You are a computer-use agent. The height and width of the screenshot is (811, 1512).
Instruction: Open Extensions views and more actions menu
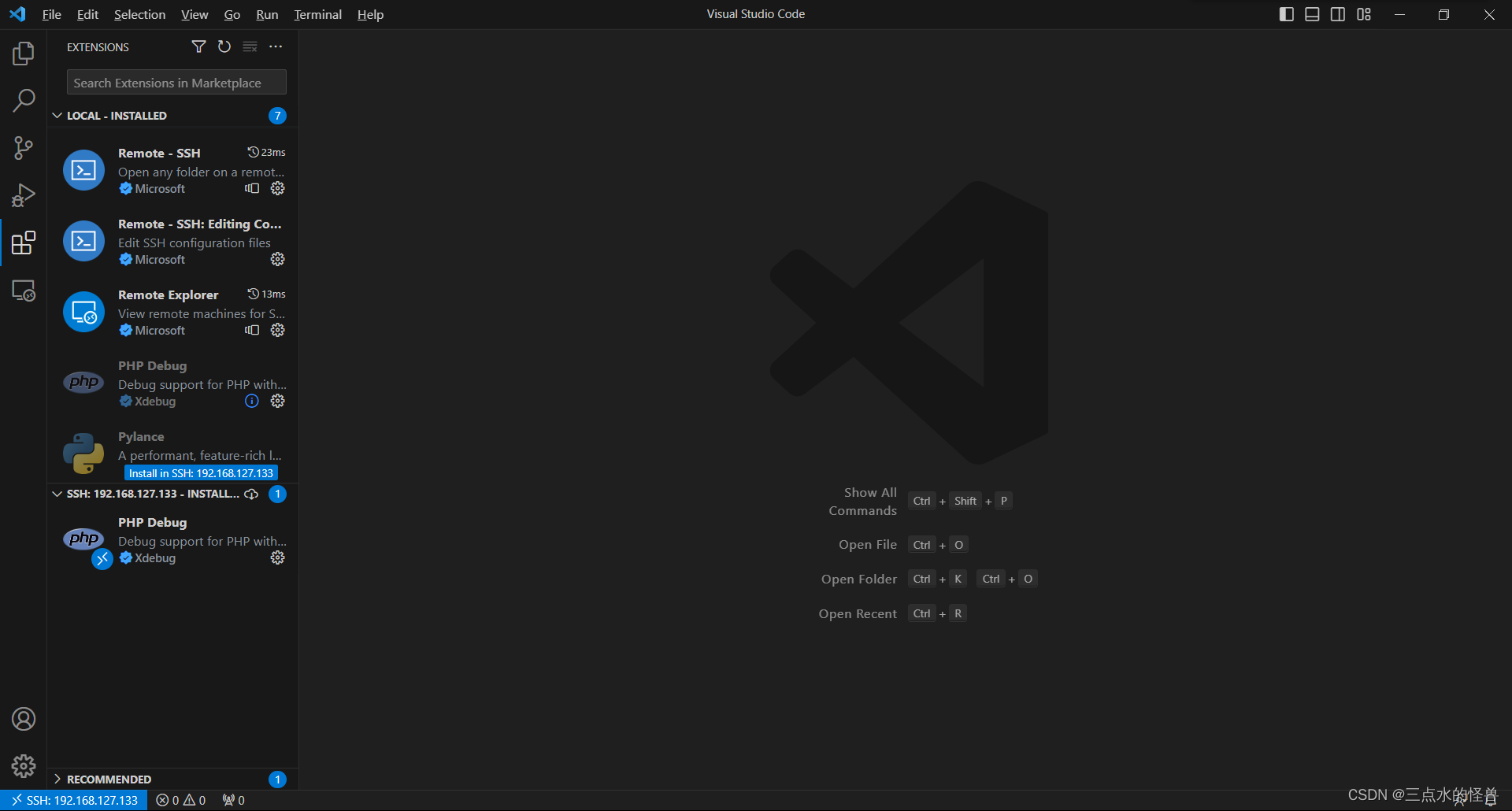[x=276, y=47]
